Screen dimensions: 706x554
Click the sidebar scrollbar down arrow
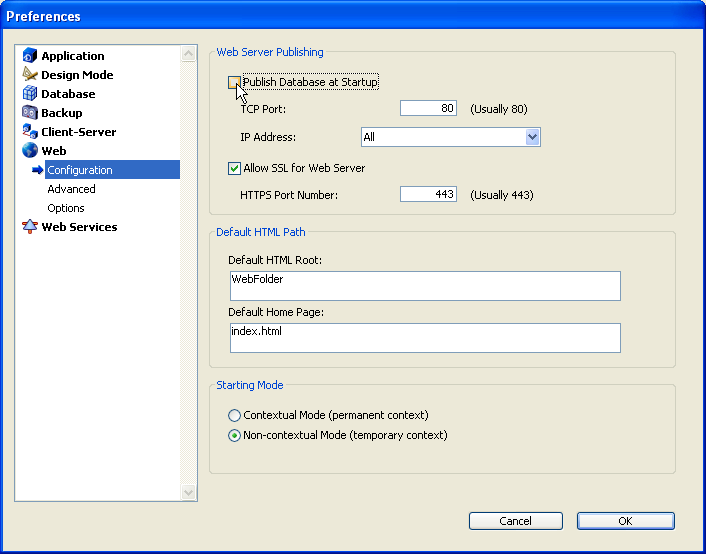click(x=189, y=492)
